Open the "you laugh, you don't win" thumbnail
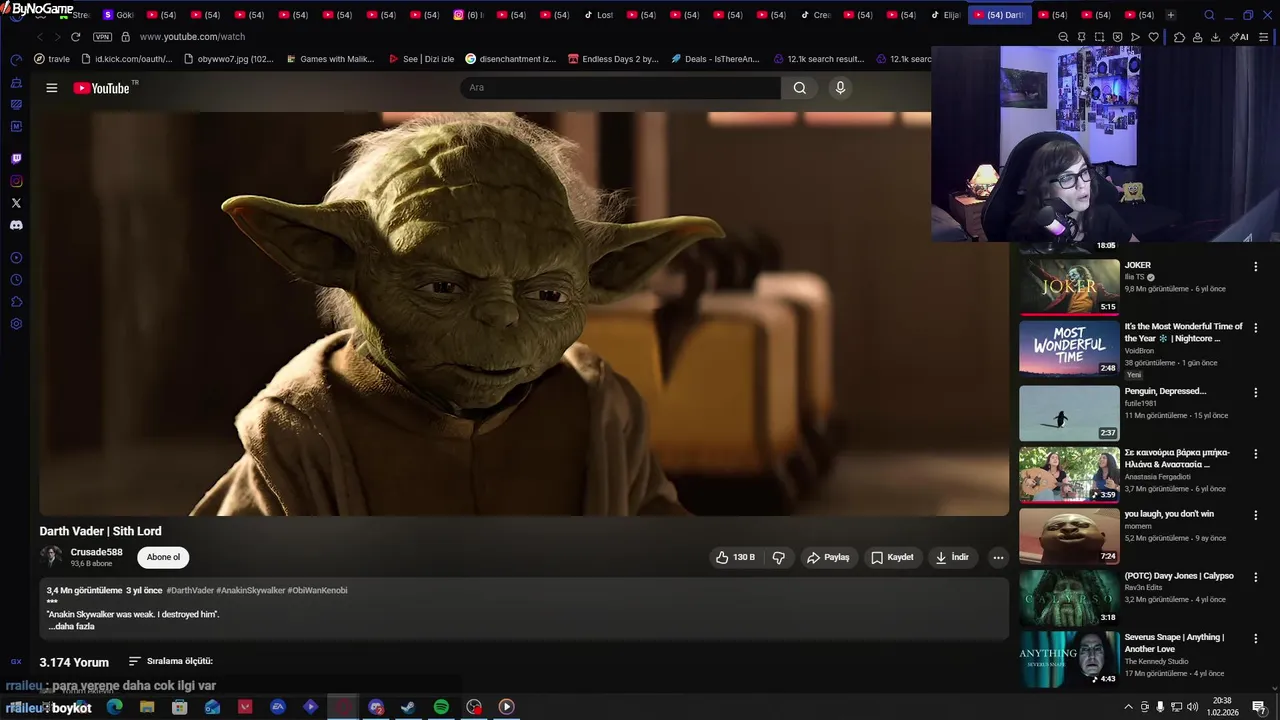This screenshot has width=1280, height=720. pos(1069,535)
